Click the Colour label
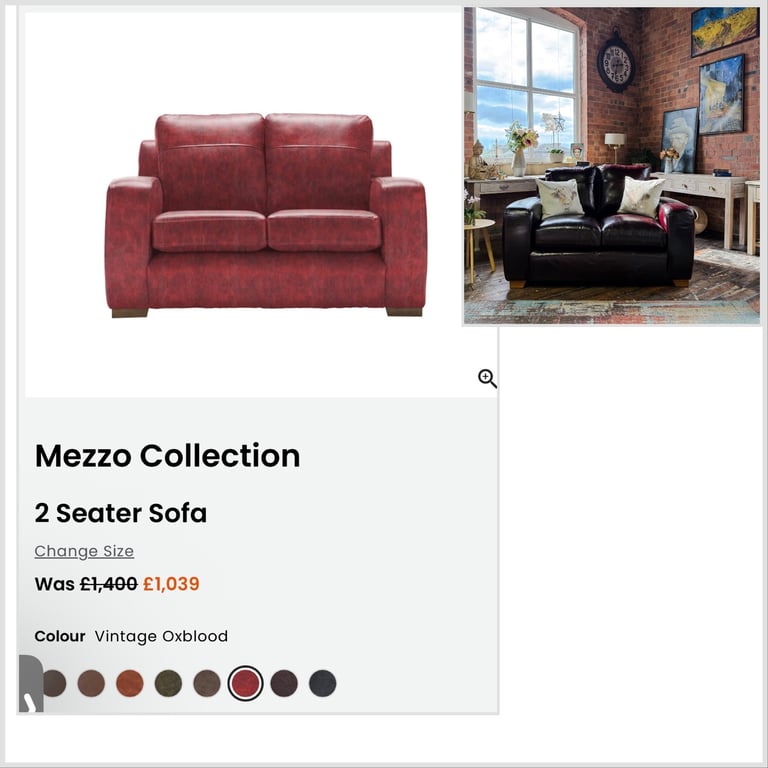Screen dimensions: 768x768 tap(60, 636)
